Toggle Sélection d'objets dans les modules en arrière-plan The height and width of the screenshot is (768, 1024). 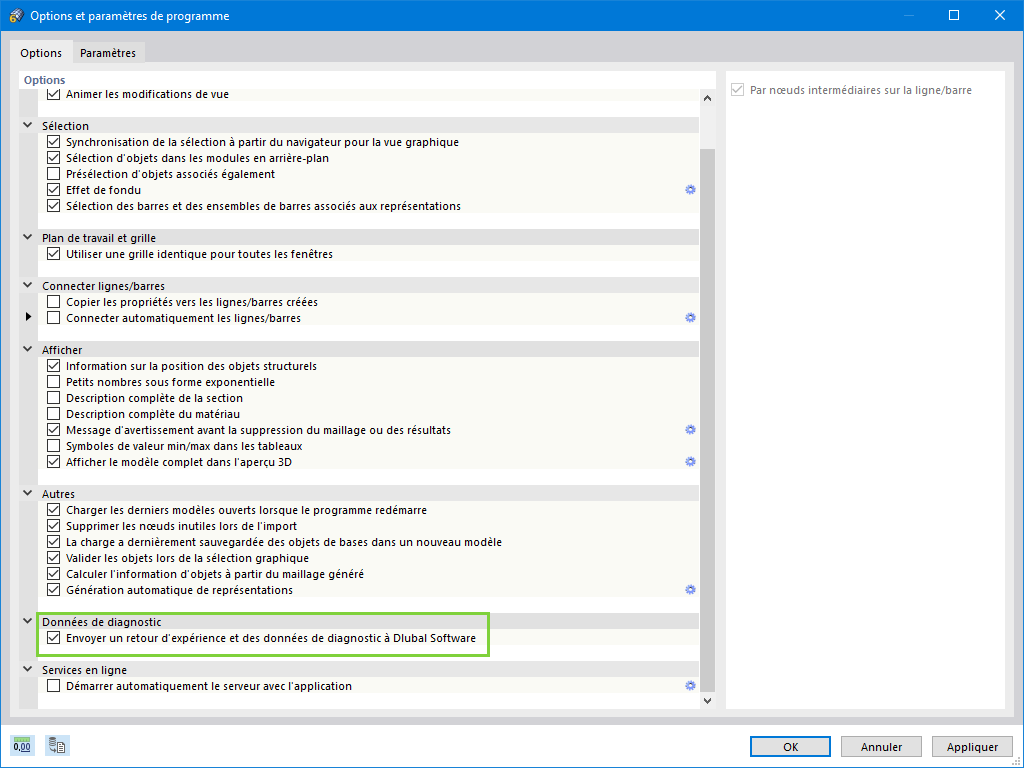coord(54,158)
